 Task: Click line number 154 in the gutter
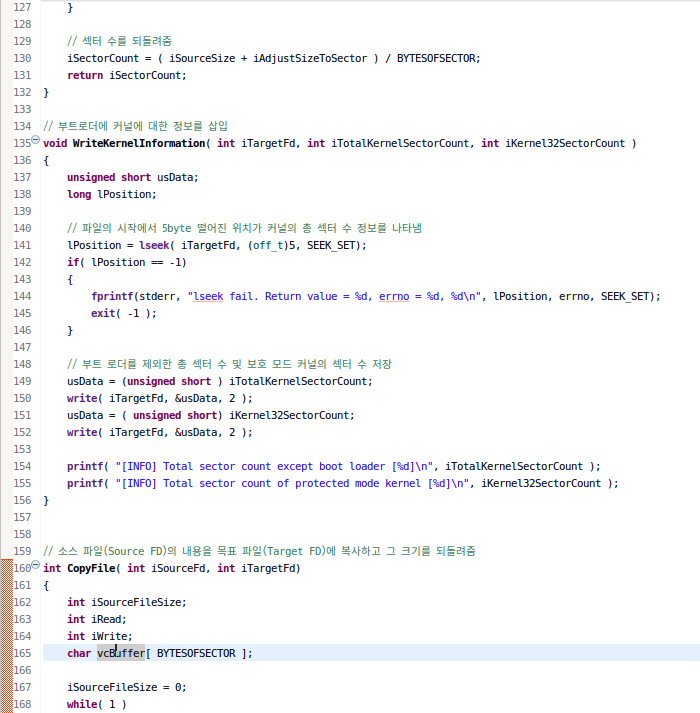tap(22, 467)
